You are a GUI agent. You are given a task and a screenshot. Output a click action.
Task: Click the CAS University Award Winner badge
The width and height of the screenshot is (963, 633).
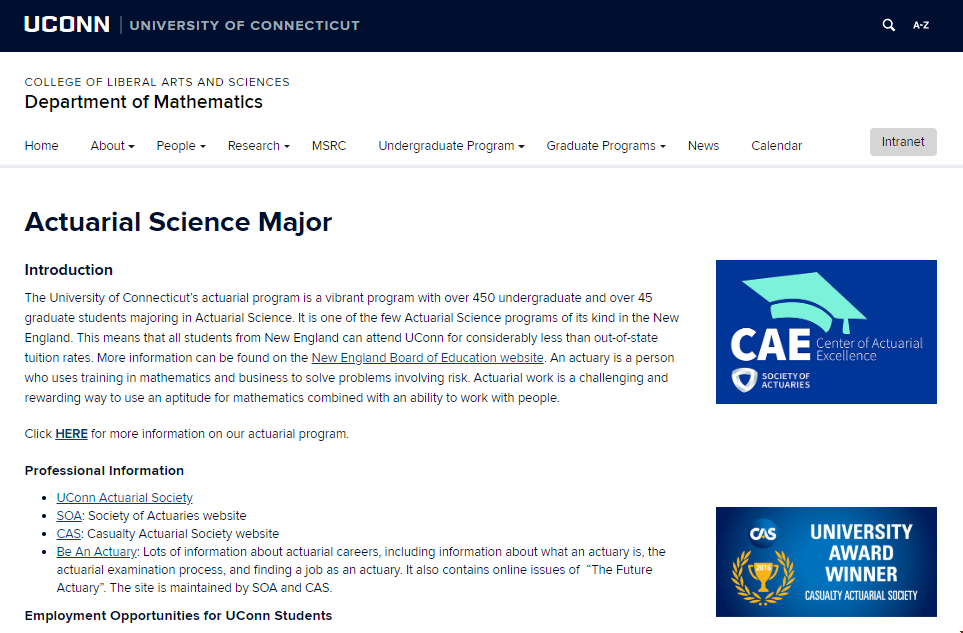click(826, 562)
